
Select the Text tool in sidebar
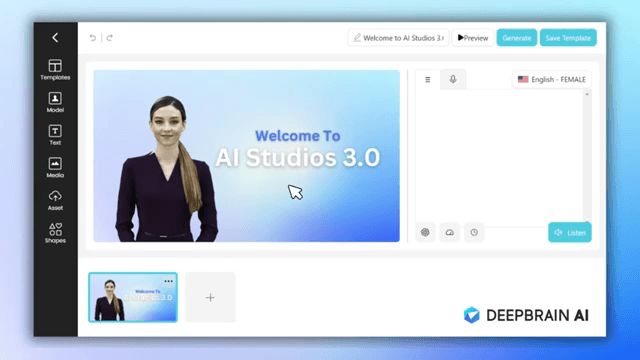(55, 135)
